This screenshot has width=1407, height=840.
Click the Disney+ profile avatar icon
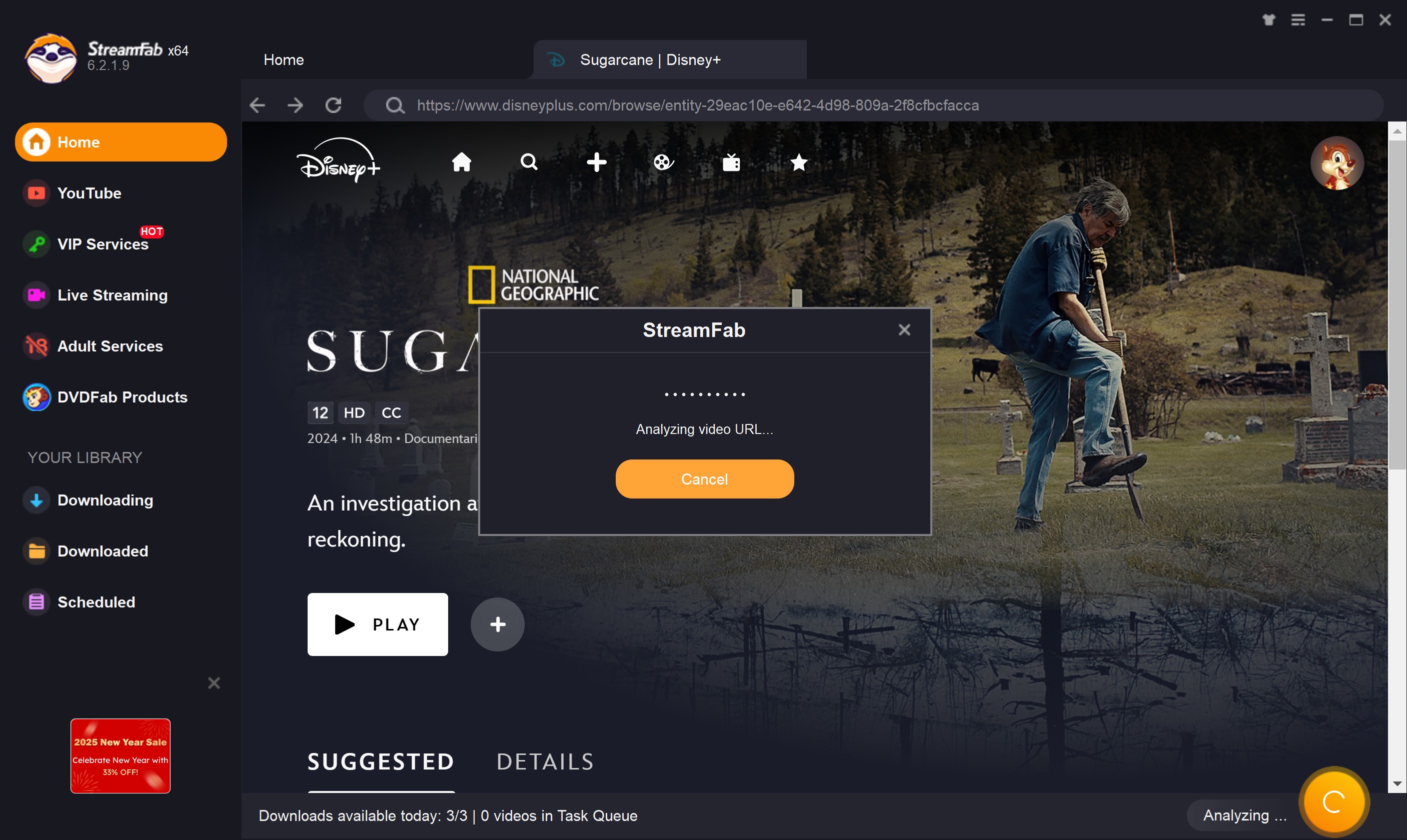[x=1339, y=163]
